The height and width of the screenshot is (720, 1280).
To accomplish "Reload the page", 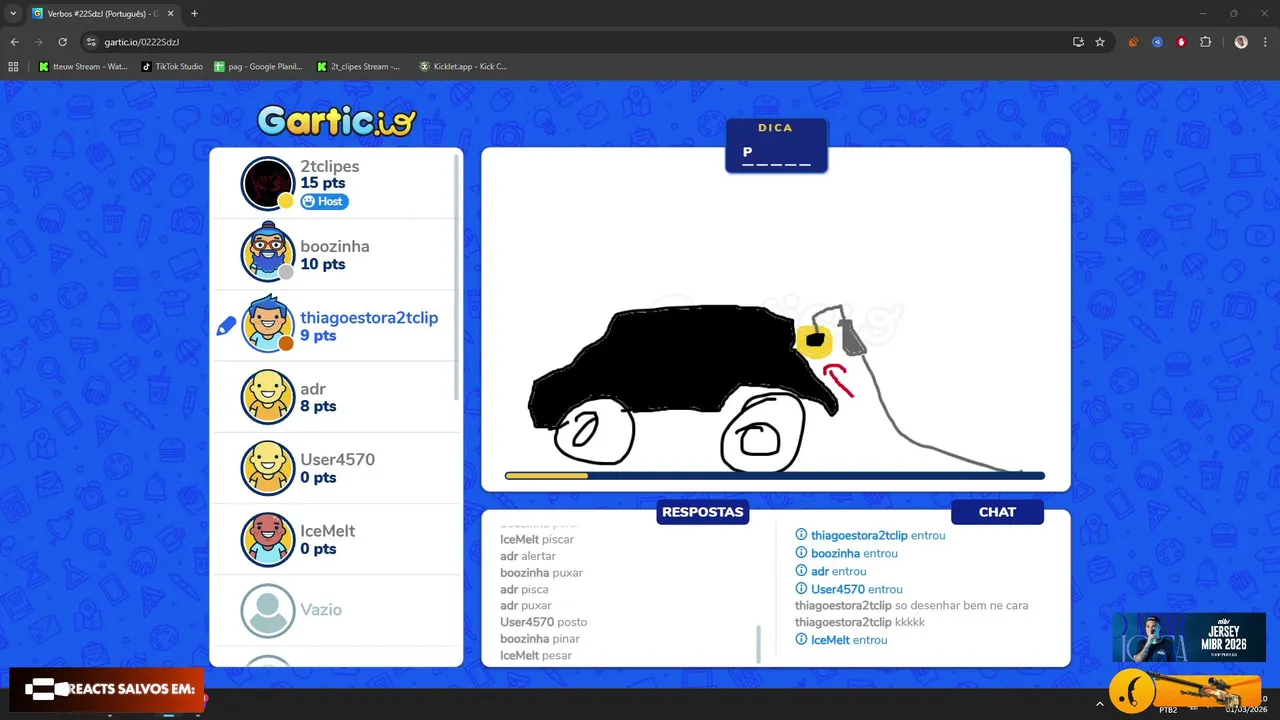I will click(62, 42).
